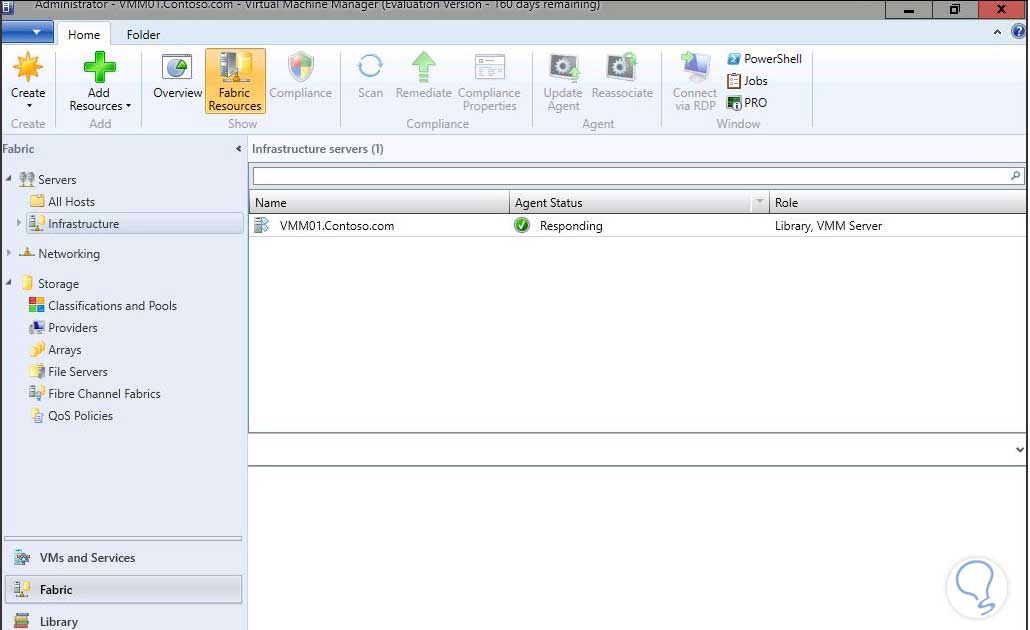Screen dimensions: 1030x630
Task: Click the Compliance shield icon
Action: [x=301, y=67]
